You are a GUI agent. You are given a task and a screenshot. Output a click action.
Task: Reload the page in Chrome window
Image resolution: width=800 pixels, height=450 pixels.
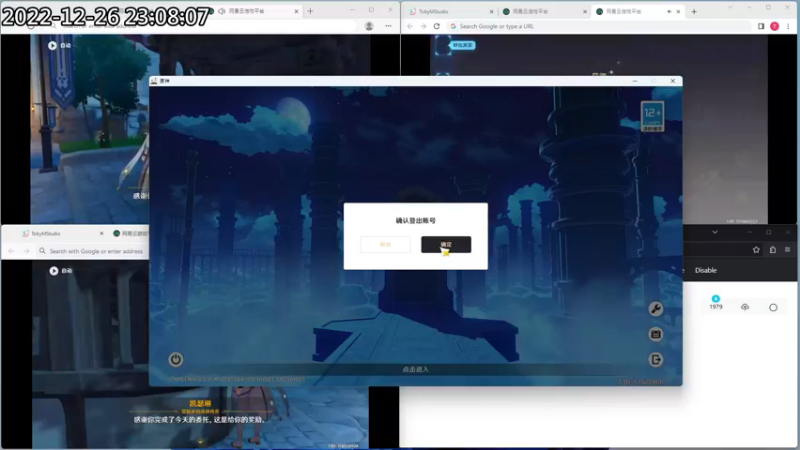(437, 26)
